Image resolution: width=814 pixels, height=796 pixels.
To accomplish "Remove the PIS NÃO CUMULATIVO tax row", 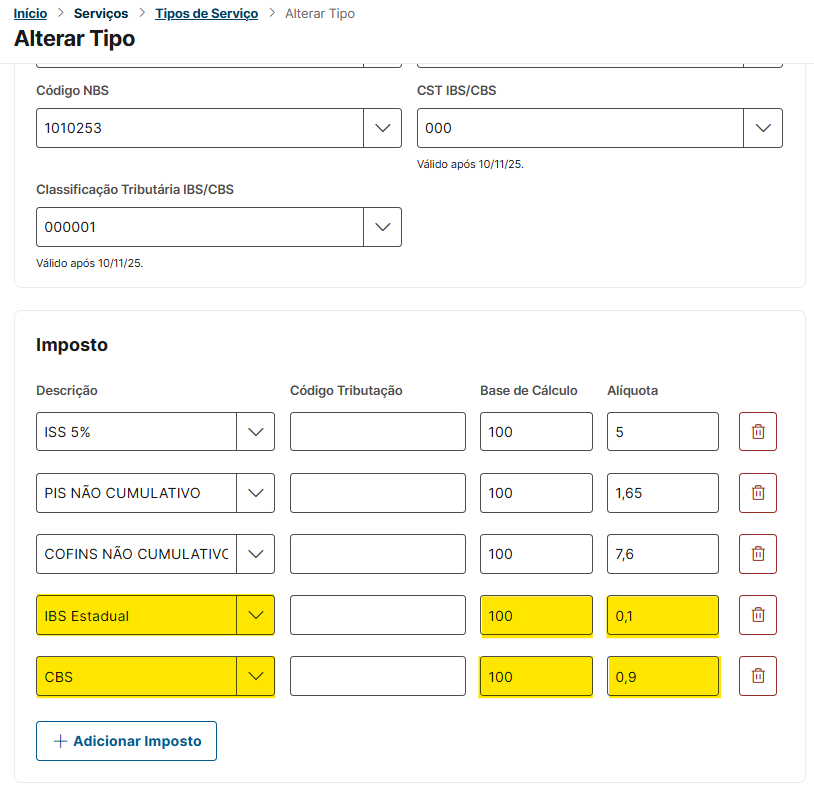I will (758, 493).
